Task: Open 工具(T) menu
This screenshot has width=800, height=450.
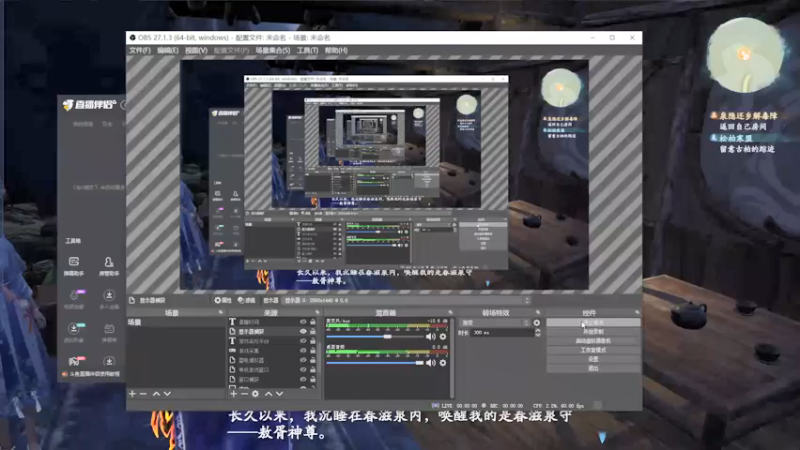Action: (x=307, y=51)
